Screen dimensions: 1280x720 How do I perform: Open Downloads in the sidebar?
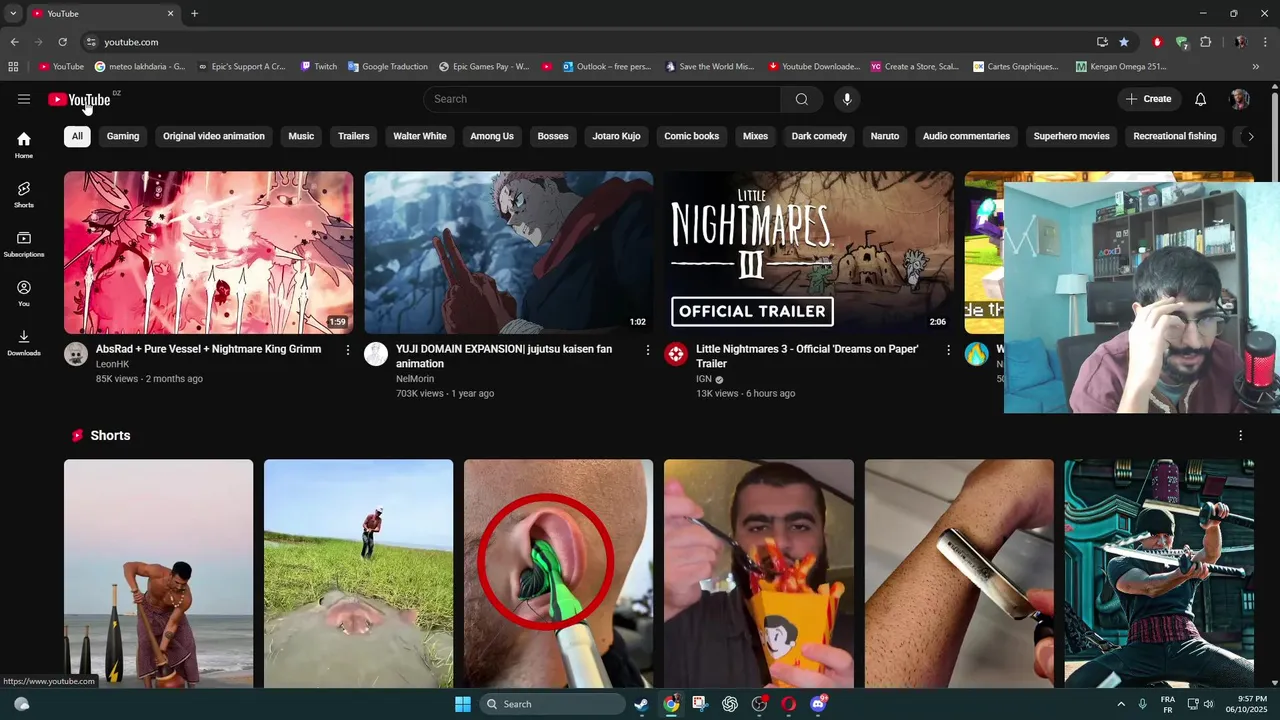24,343
